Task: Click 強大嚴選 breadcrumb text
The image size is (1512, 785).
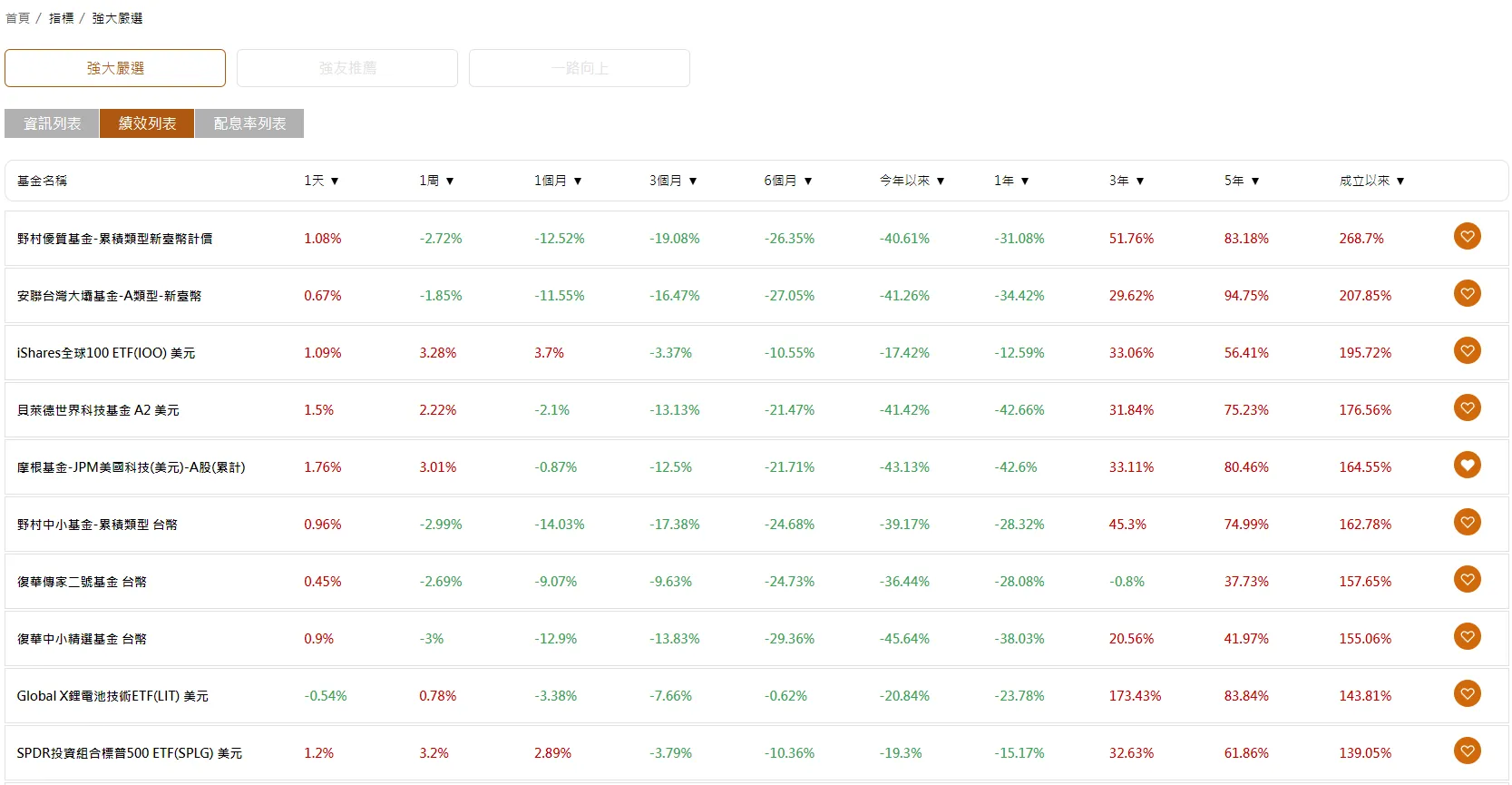Action: 117,18
